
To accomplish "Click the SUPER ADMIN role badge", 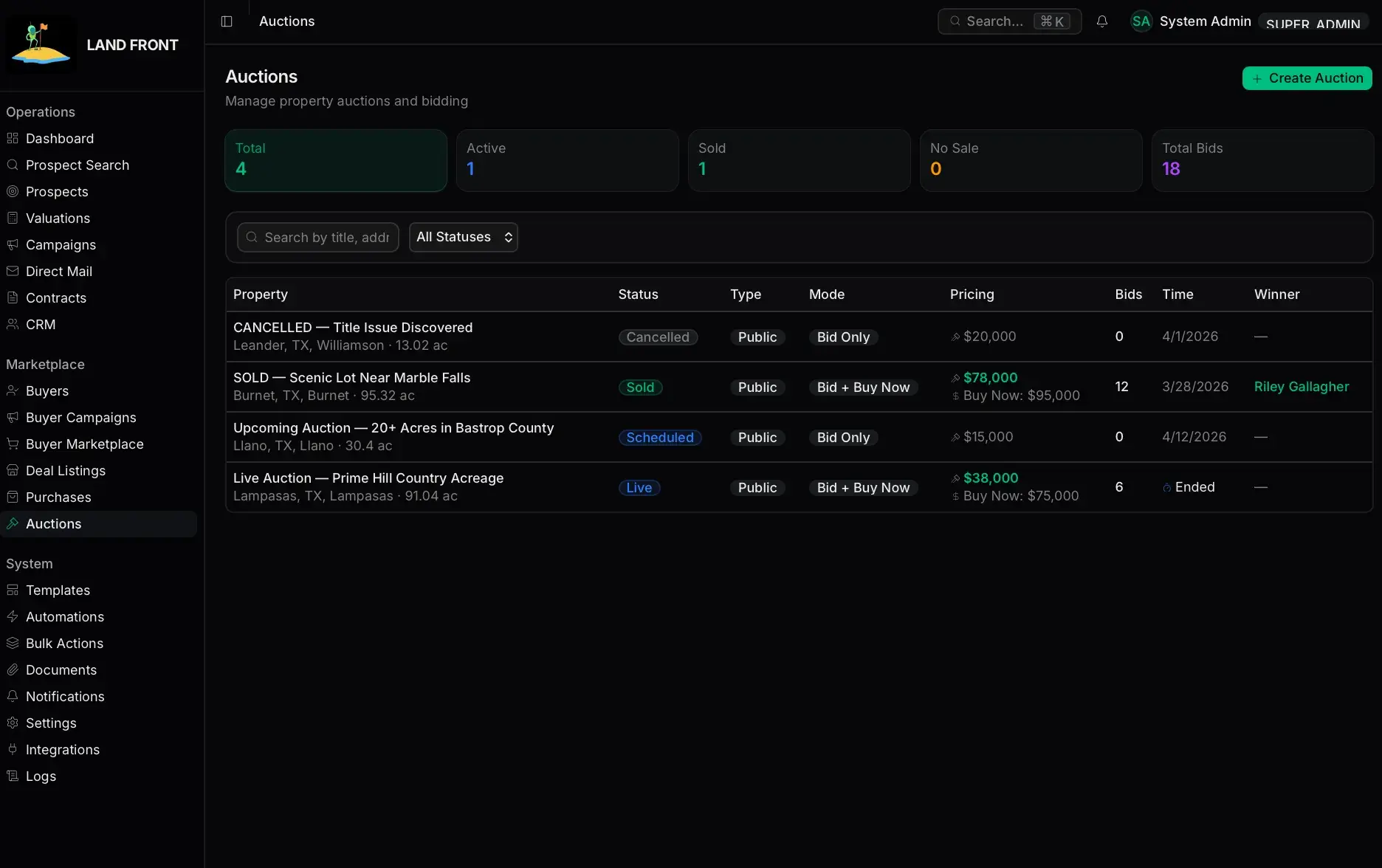I will point(1313,22).
